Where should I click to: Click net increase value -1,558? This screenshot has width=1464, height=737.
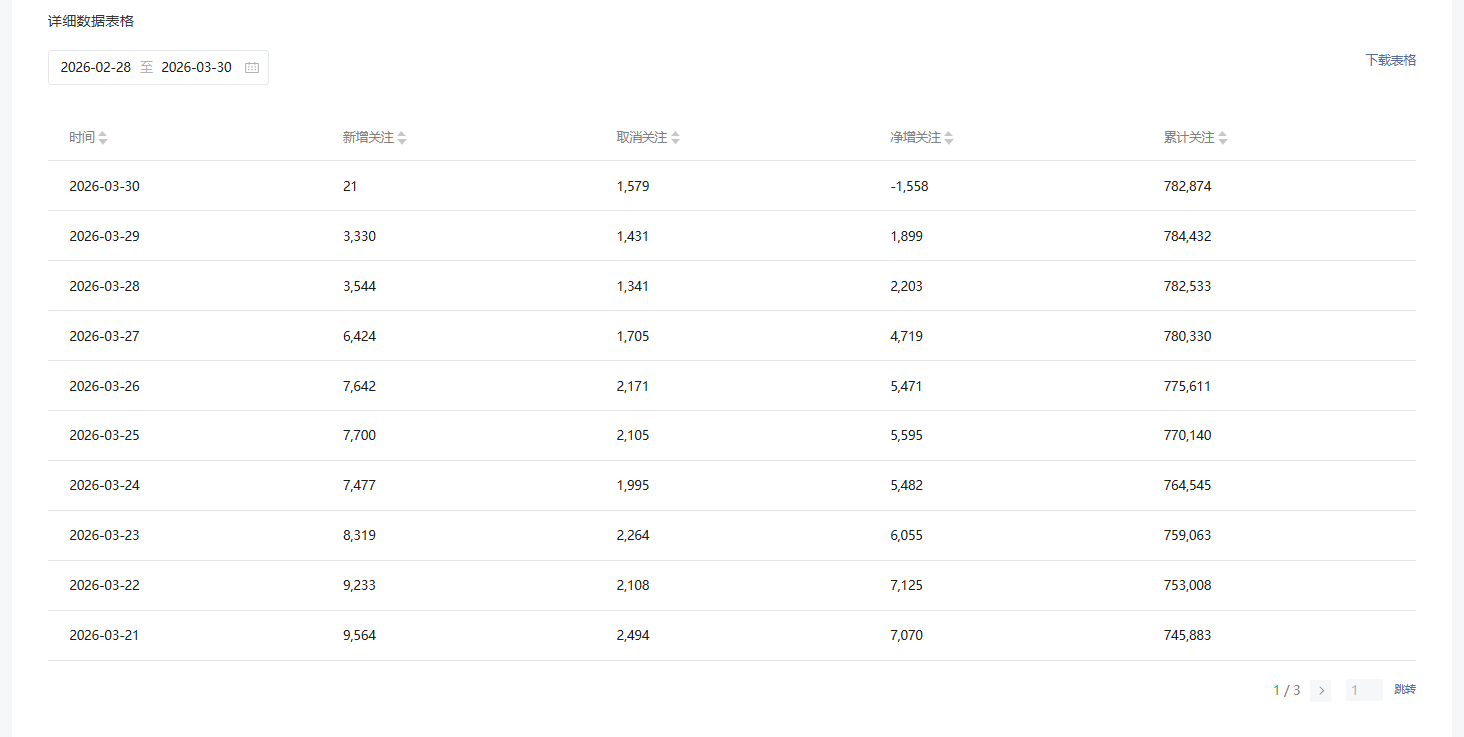point(909,186)
